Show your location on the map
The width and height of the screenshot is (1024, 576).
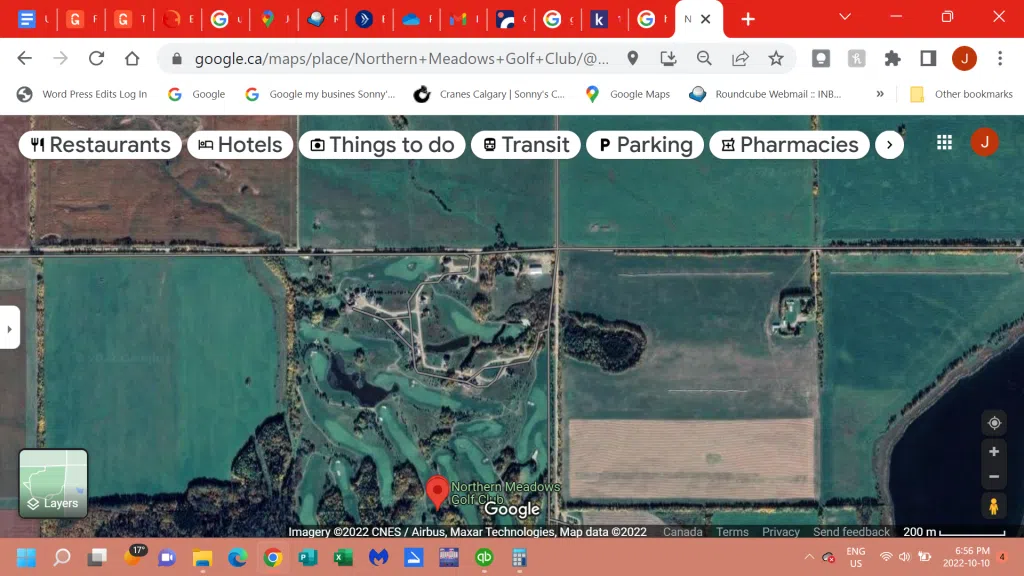pyautogui.click(x=993, y=423)
